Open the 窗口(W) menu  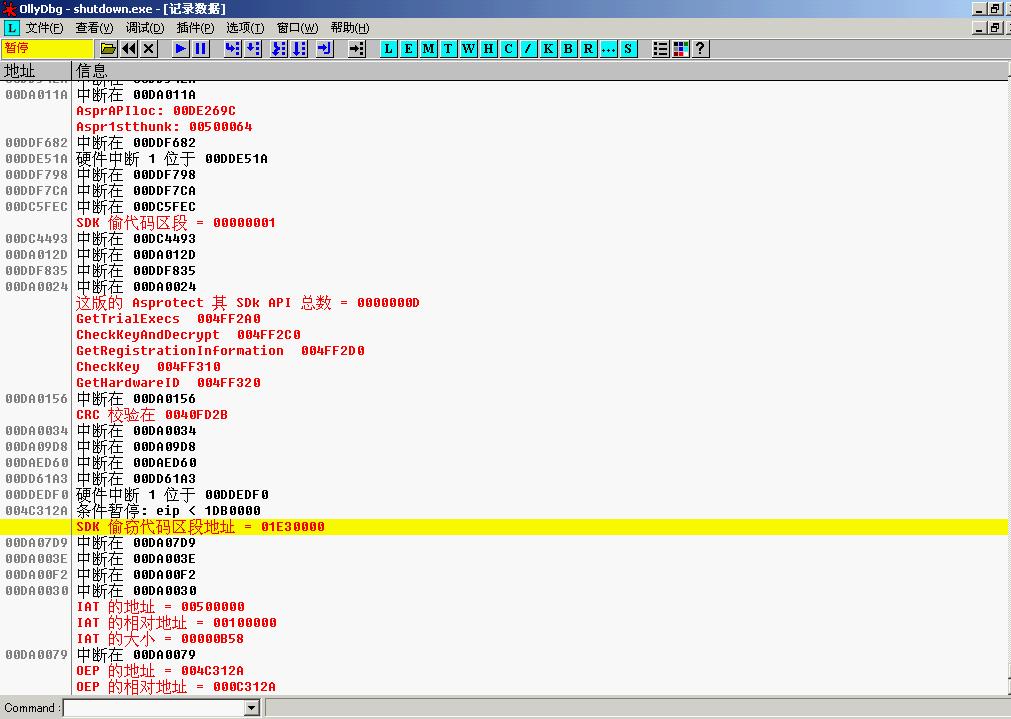297,28
